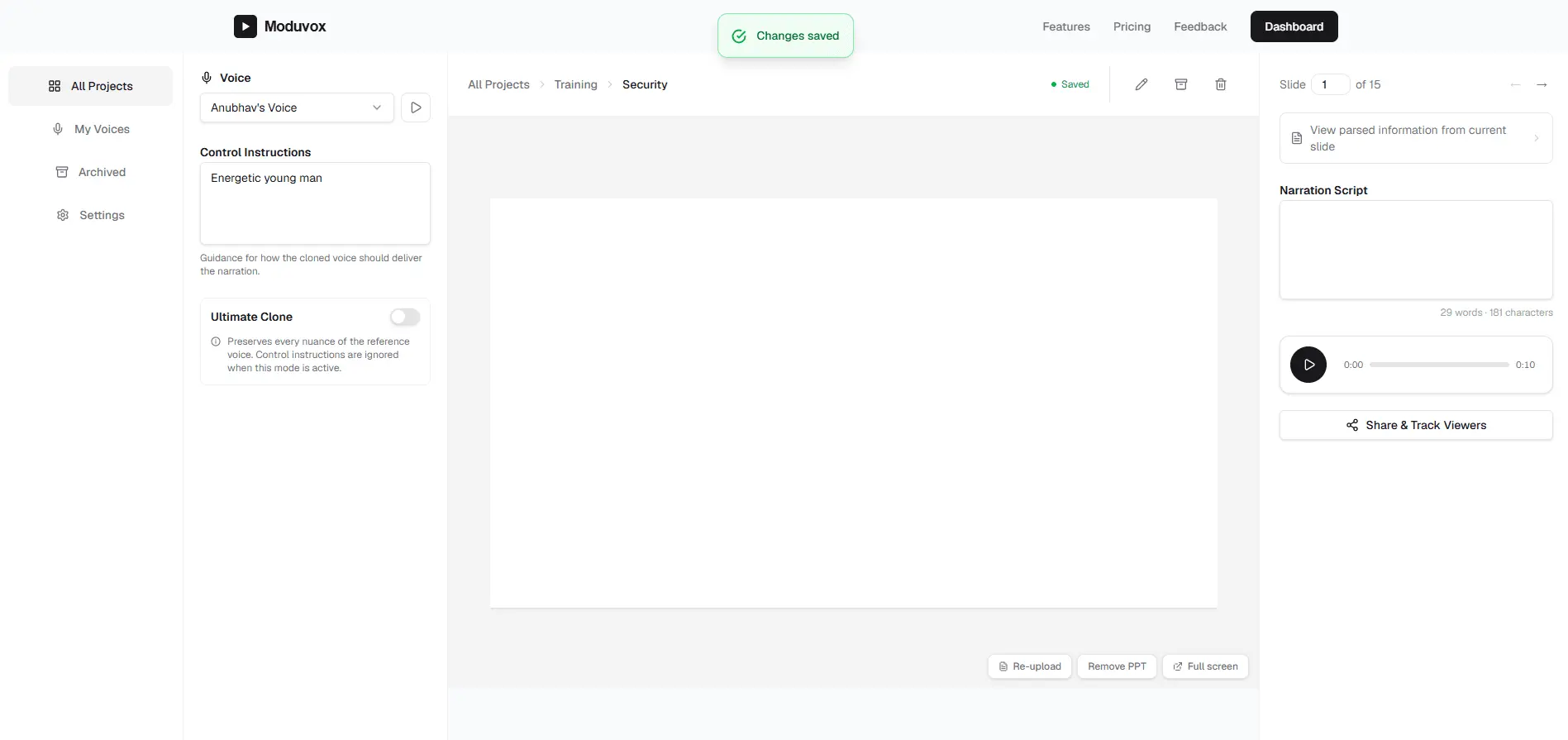Viewport: 1568px width, 740px height.
Task: Go to the Pricing page
Action: (x=1132, y=26)
